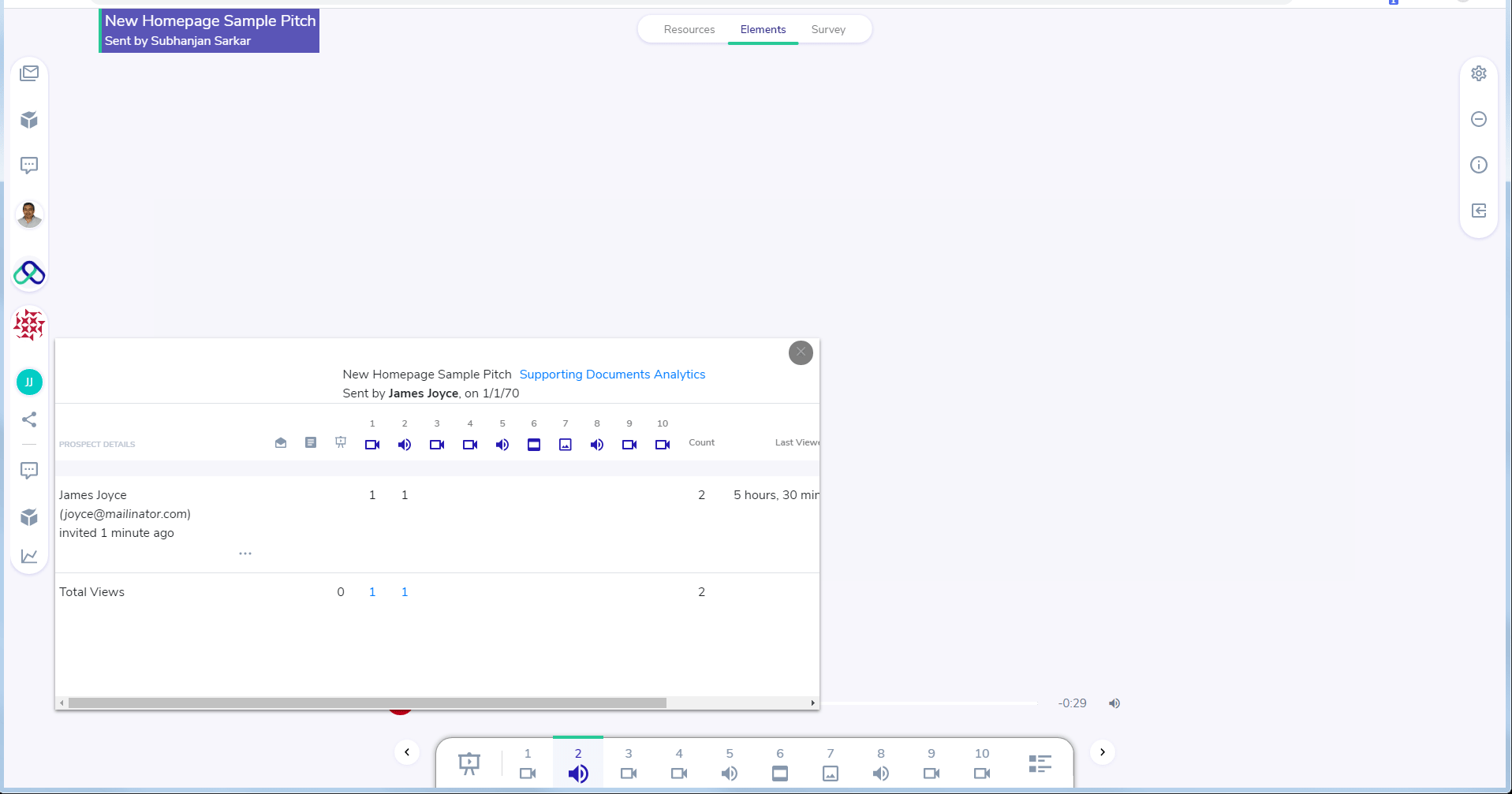Click the share icon in left sidebar
The width and height of the screenshot is (1512, 794).
point(29,419)
